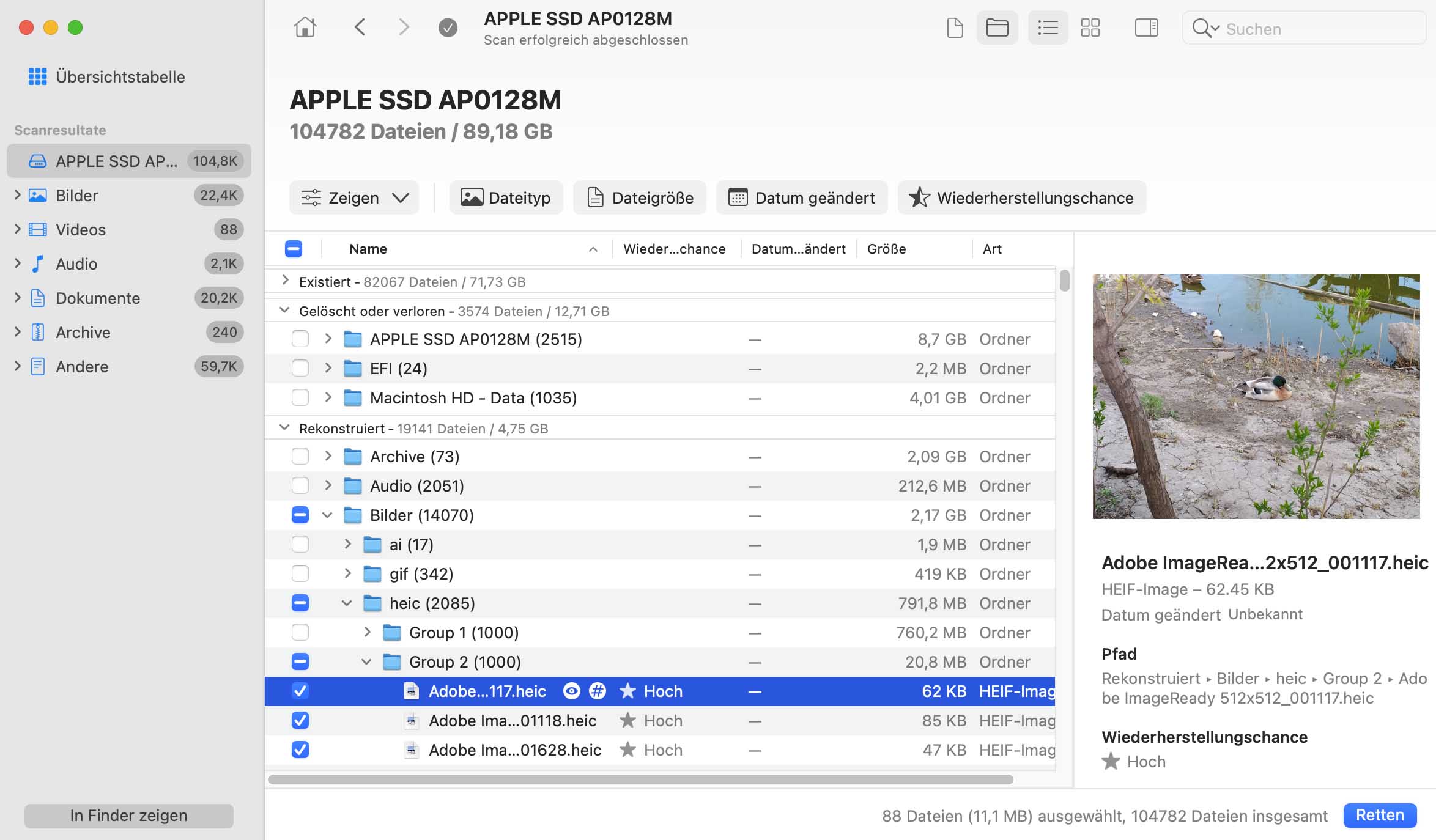Check the gif (342) folder checkbox
The image size is (1436, 840).
[x=300, y=573]
